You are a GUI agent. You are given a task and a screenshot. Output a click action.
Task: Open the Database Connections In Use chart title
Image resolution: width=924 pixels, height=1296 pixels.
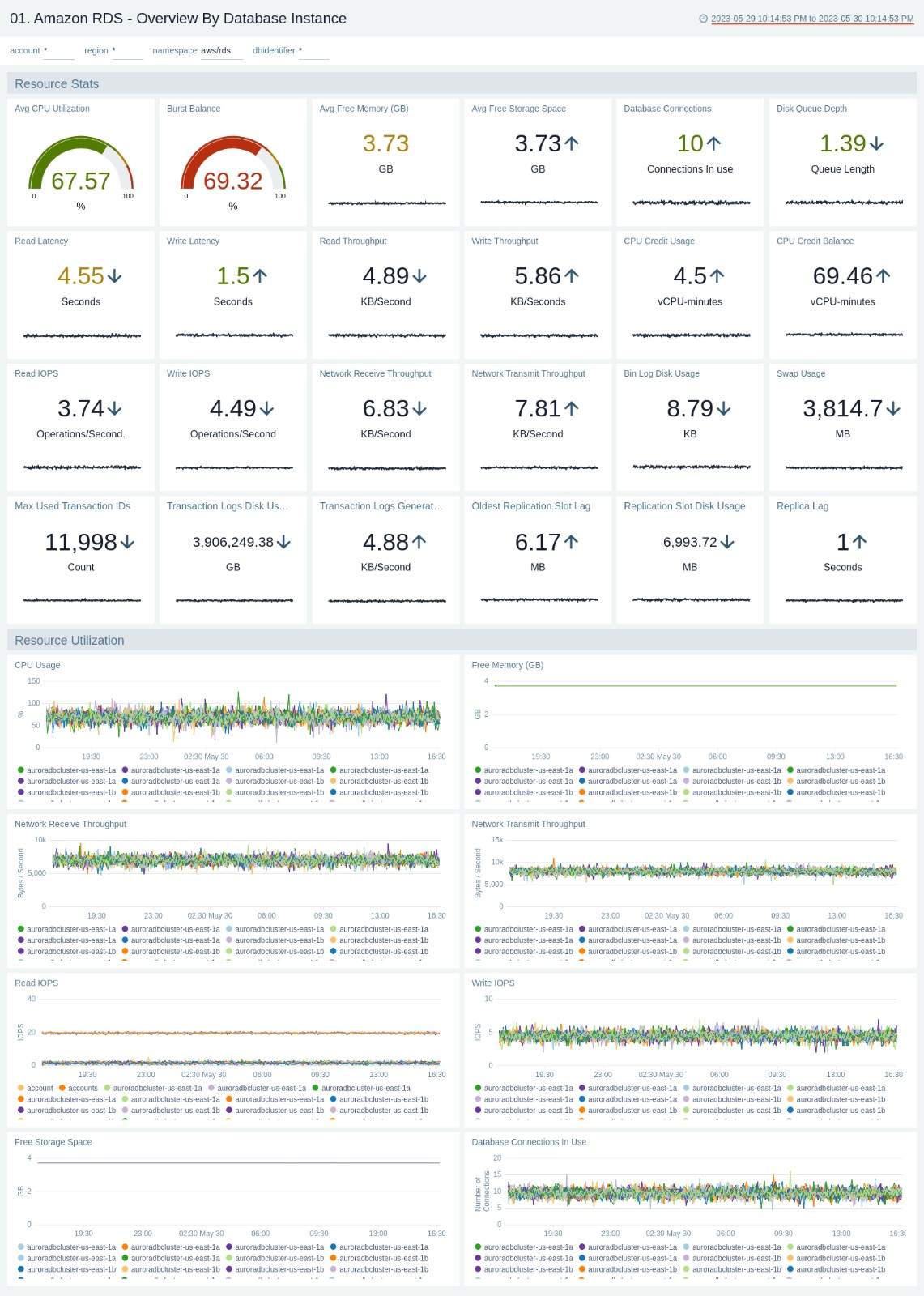529,1142
